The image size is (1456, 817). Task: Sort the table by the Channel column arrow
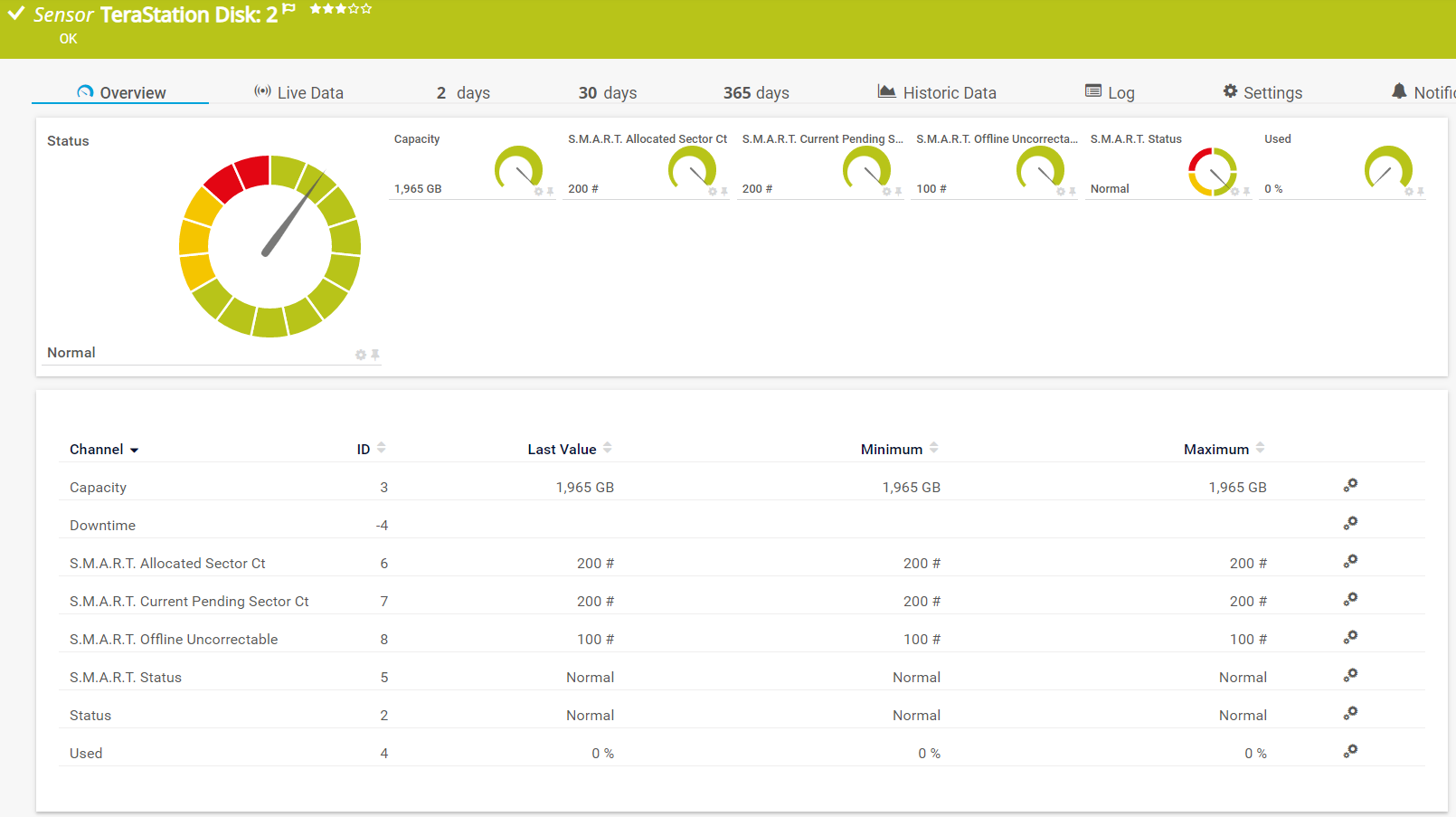135,451
